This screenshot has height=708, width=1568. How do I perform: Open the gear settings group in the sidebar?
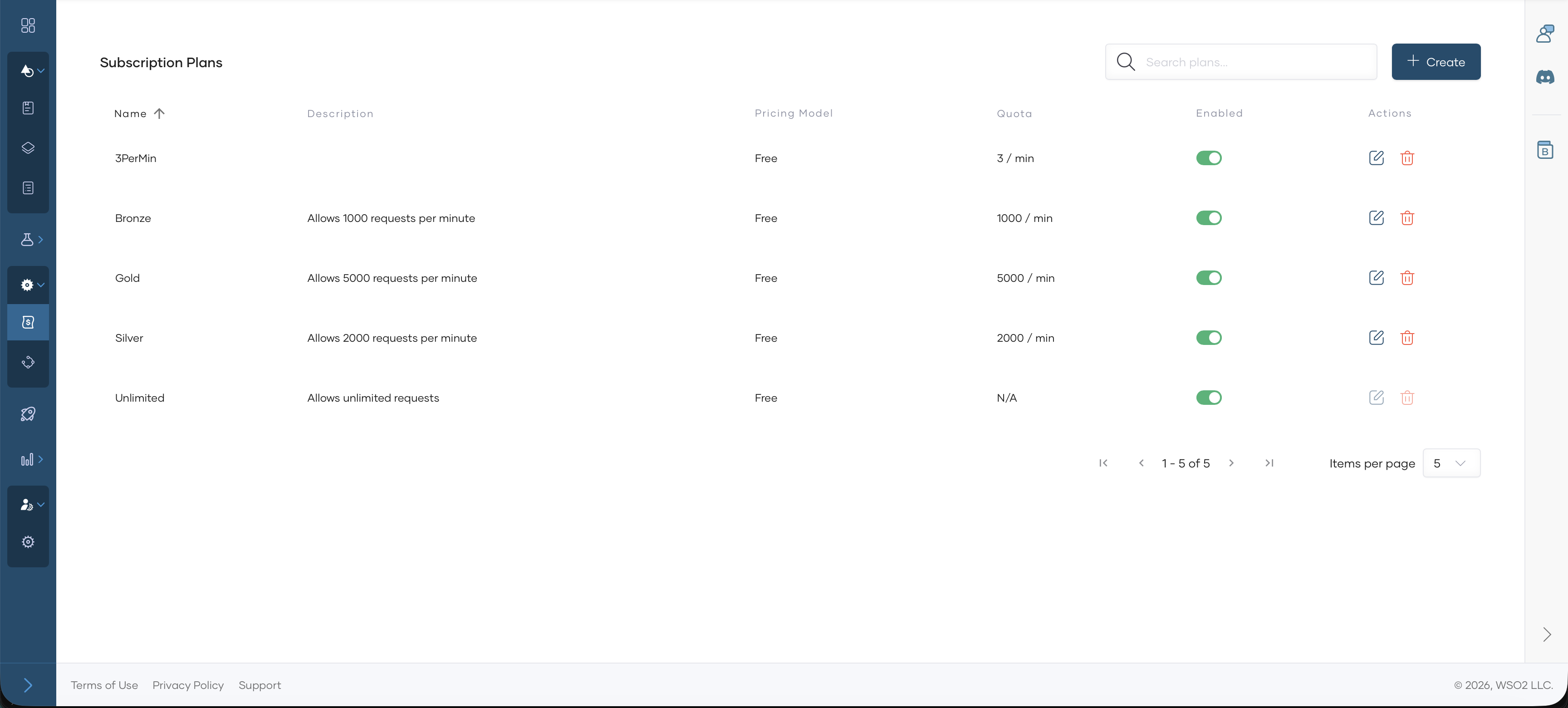(x=27, y=284)
